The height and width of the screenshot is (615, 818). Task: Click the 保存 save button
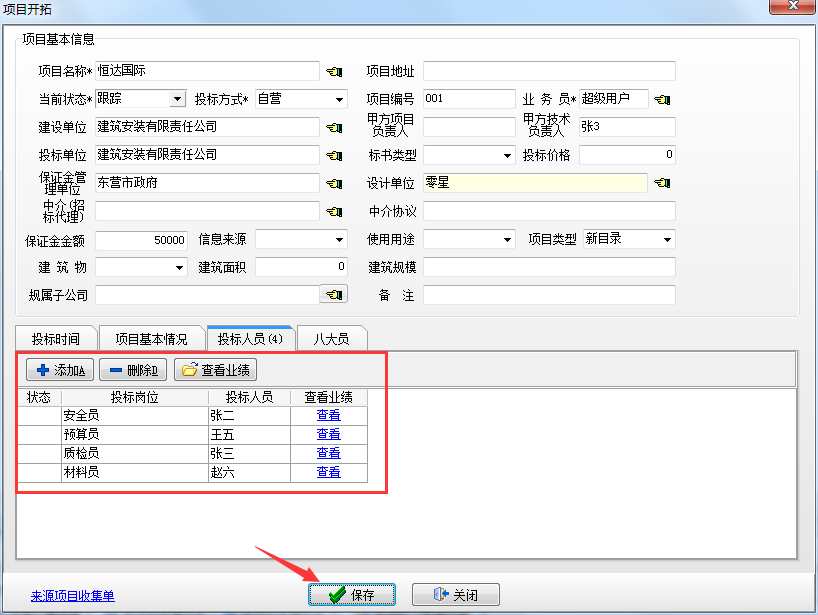tap(352, 595)
